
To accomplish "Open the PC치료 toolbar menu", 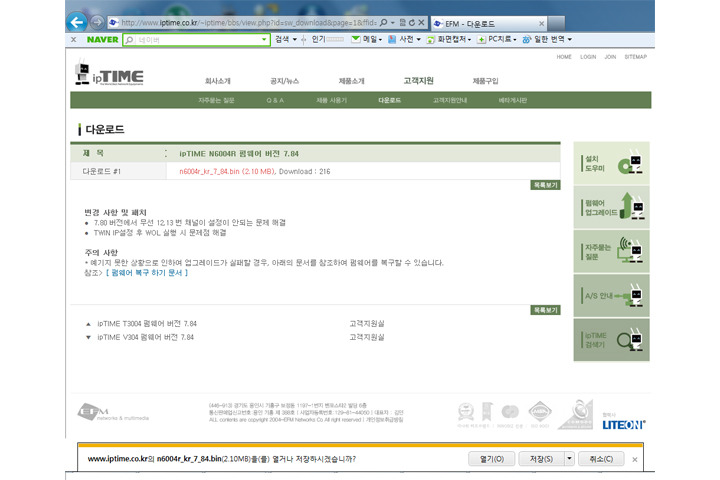I will click(x=497, y=40).
